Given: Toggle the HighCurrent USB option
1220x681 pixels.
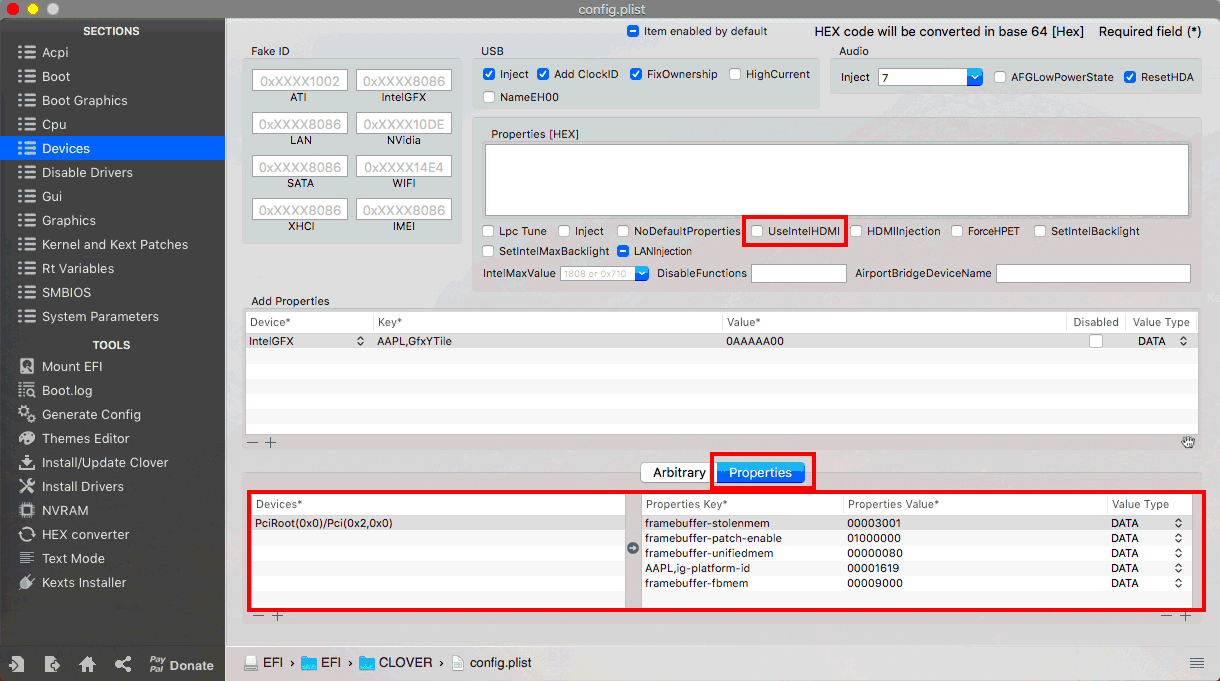Looking at the screenshot, I should tap(737, 74).
